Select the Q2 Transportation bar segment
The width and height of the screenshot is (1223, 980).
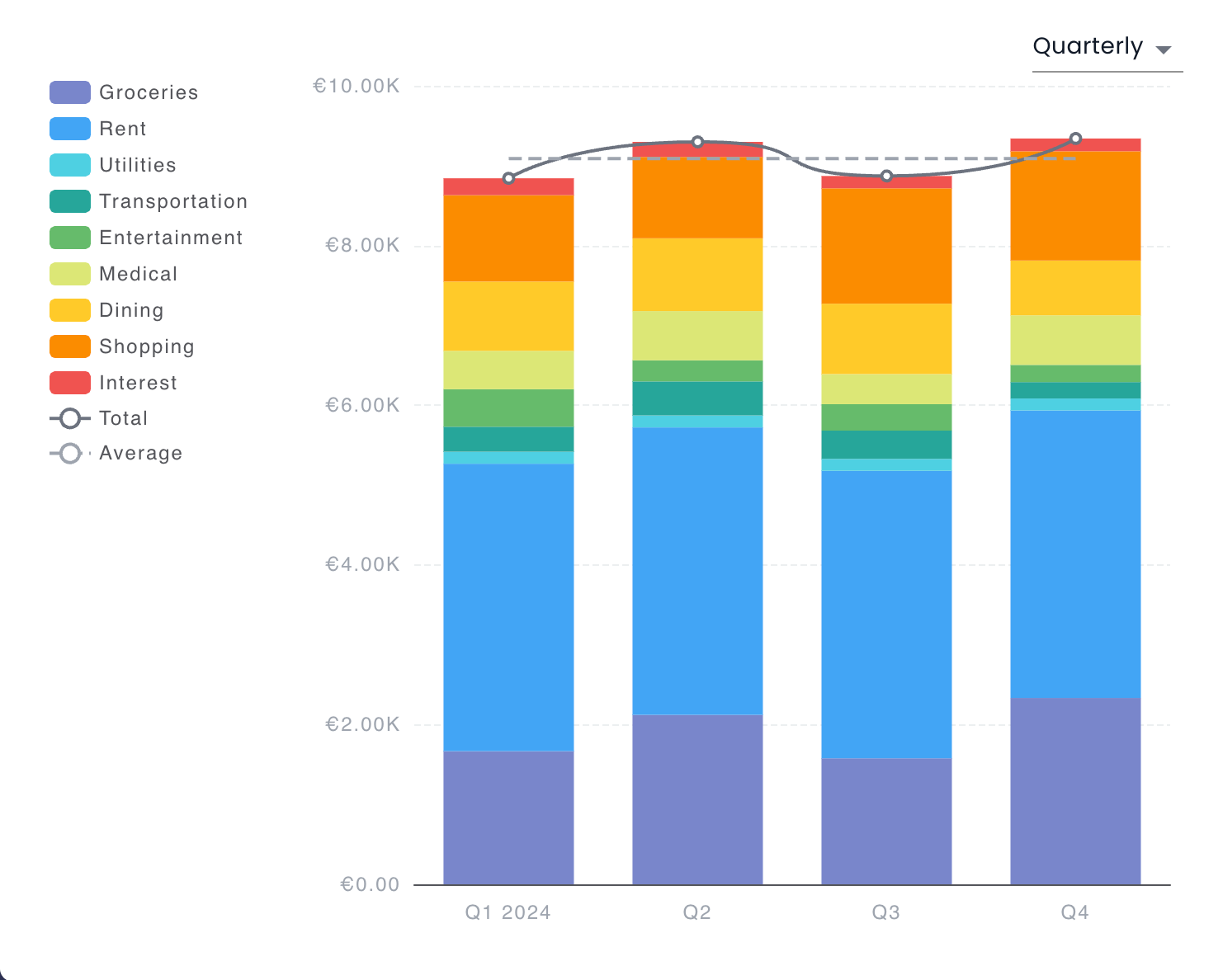[x=697, y=398]
